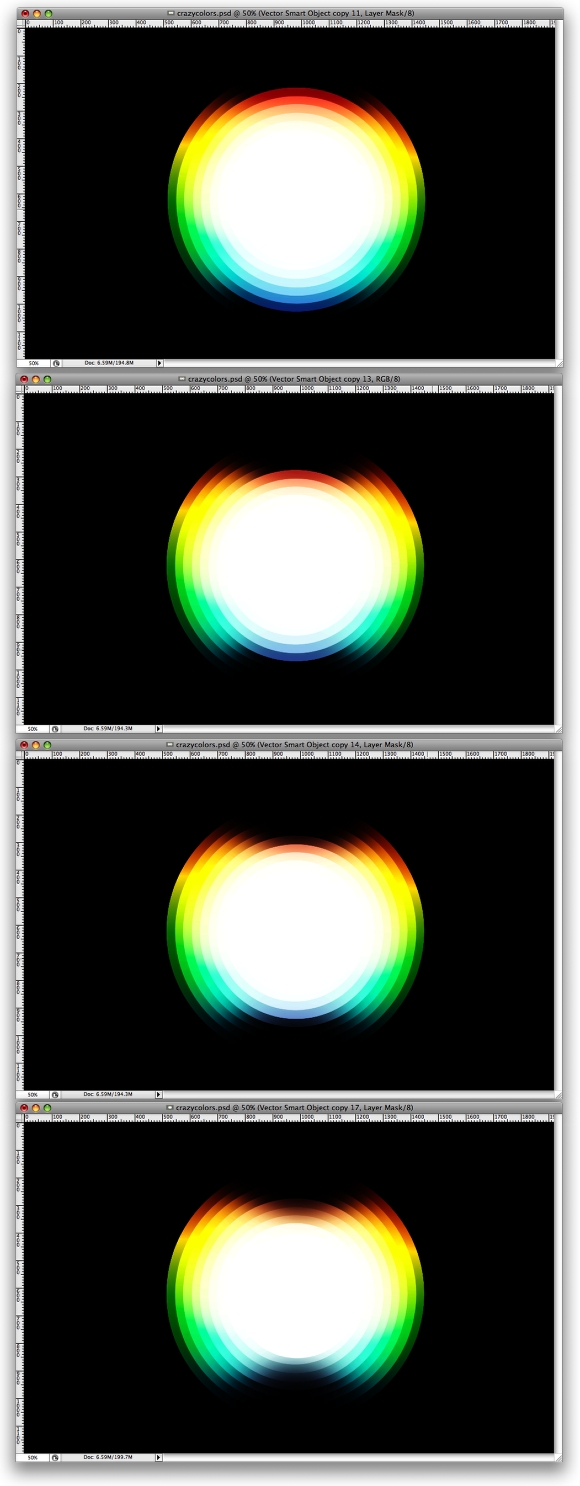Image resolution: width=580 pixels, height=1486 pixels.
Task: Open the status bar arrow menu in copy 13 window
Action: coord(159,729)
